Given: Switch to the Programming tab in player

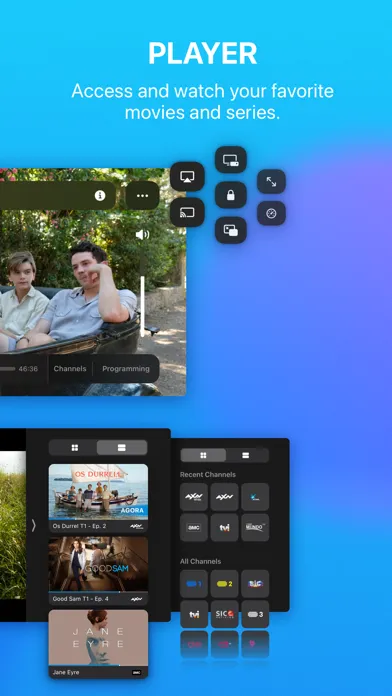Looking at the screenshot, I should (126, 369).
